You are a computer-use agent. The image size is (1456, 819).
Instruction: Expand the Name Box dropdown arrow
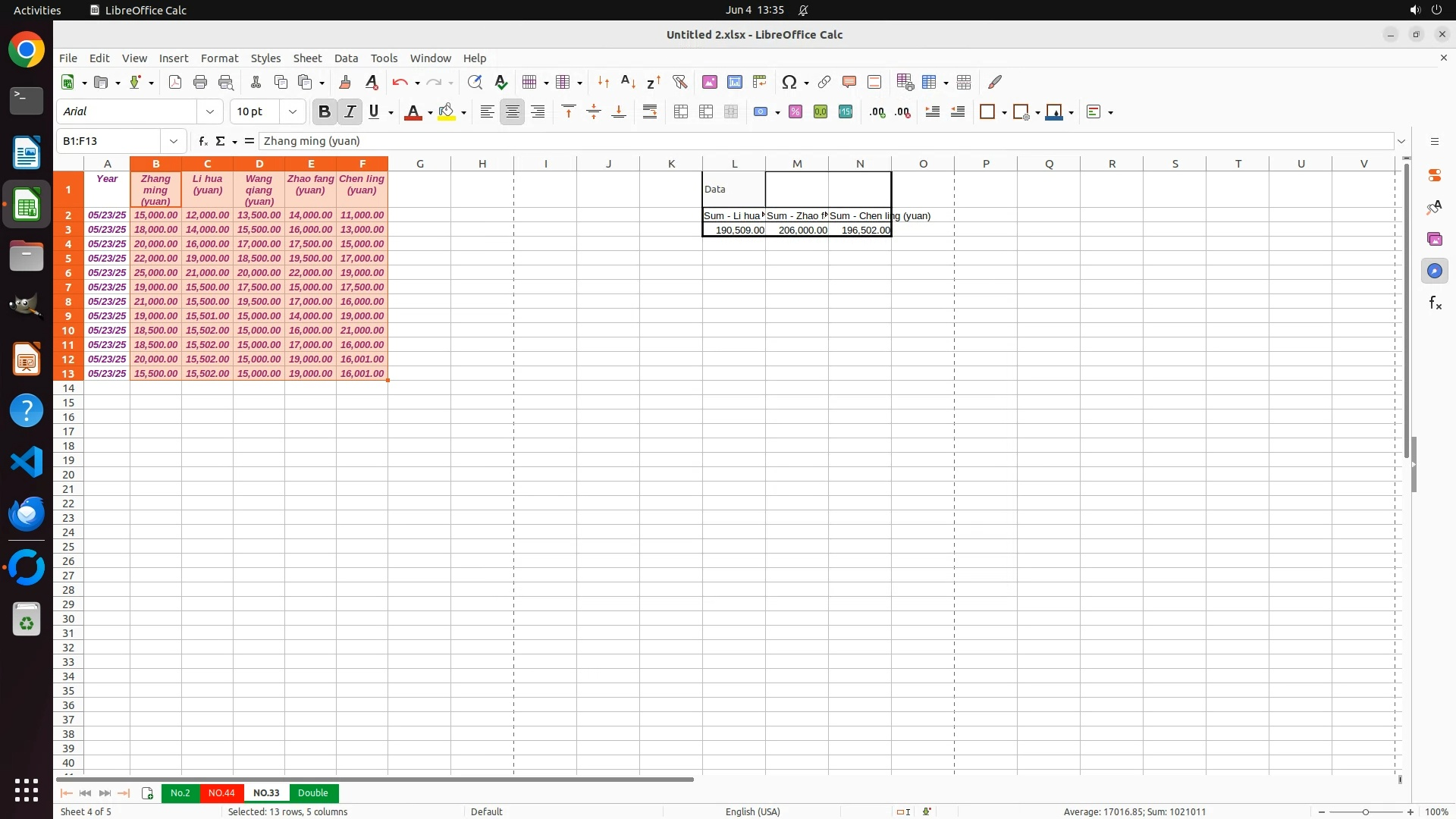[174, 141]
